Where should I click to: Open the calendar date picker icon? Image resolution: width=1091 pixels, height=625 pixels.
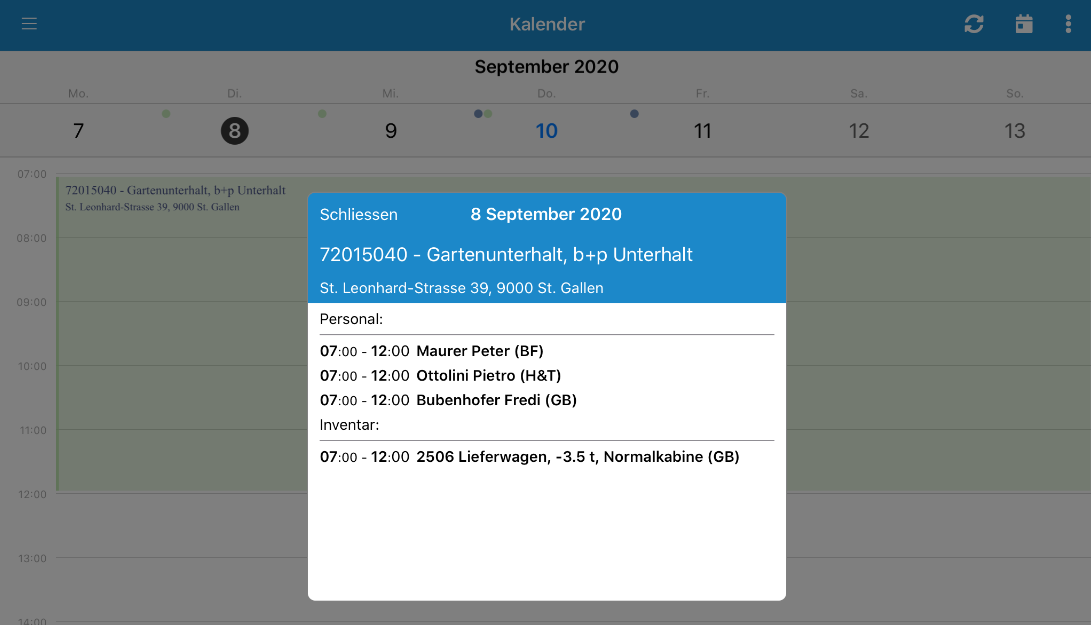coord(1024,24)
